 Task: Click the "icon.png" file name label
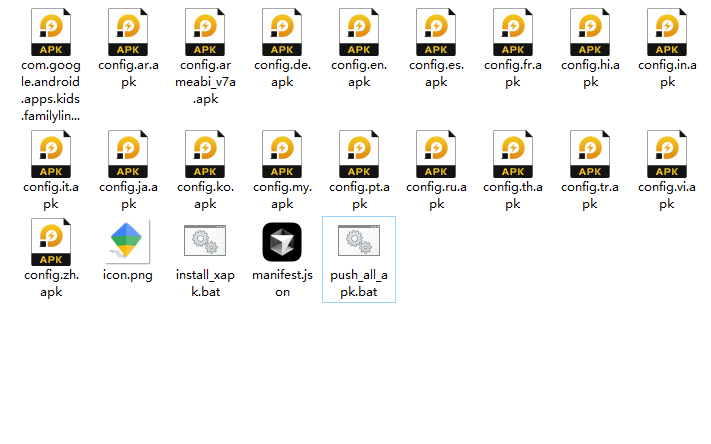127,275
